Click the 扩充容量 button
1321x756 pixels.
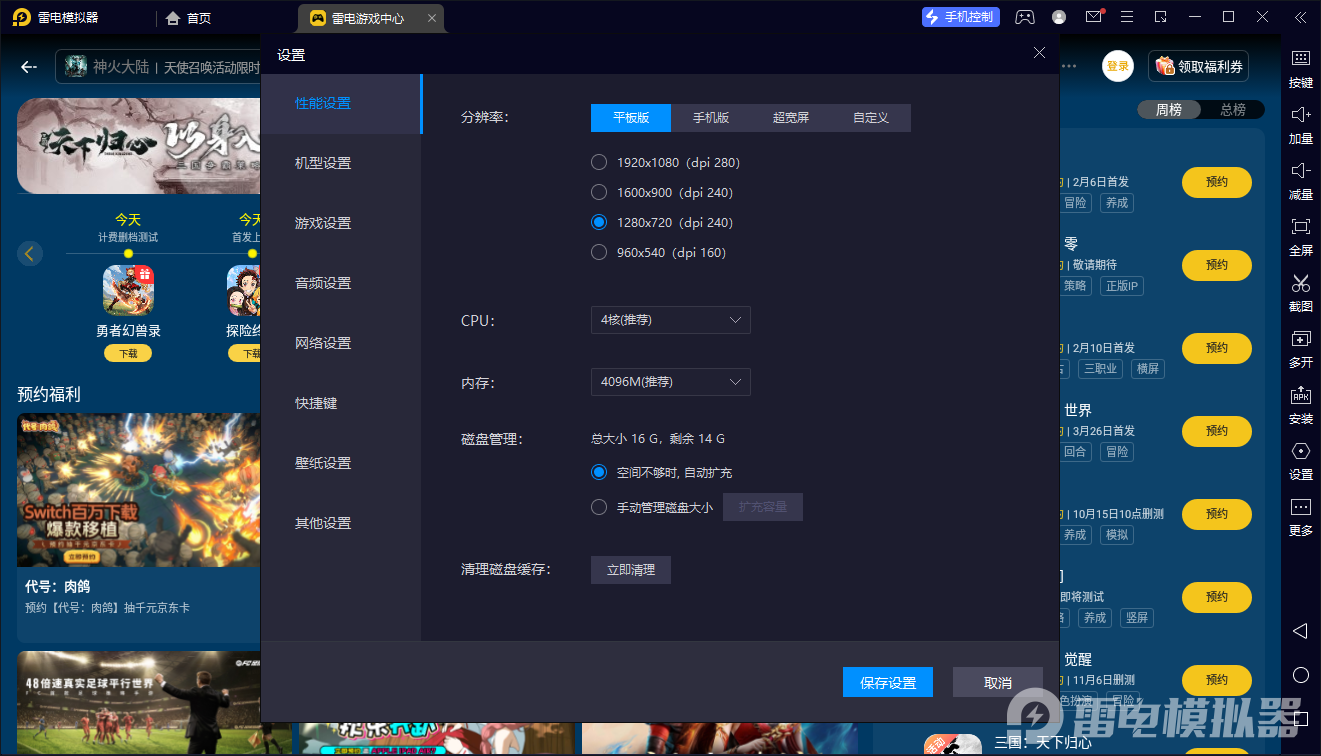click(x=763, y=507)
